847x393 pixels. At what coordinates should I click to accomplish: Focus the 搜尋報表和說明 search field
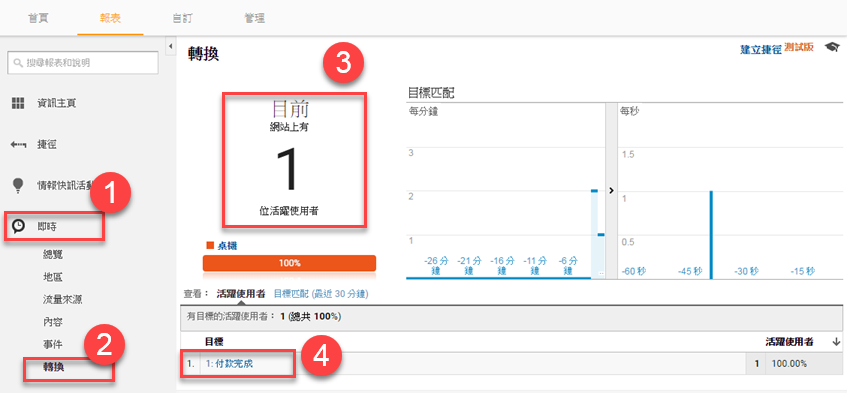pos(83,63)
